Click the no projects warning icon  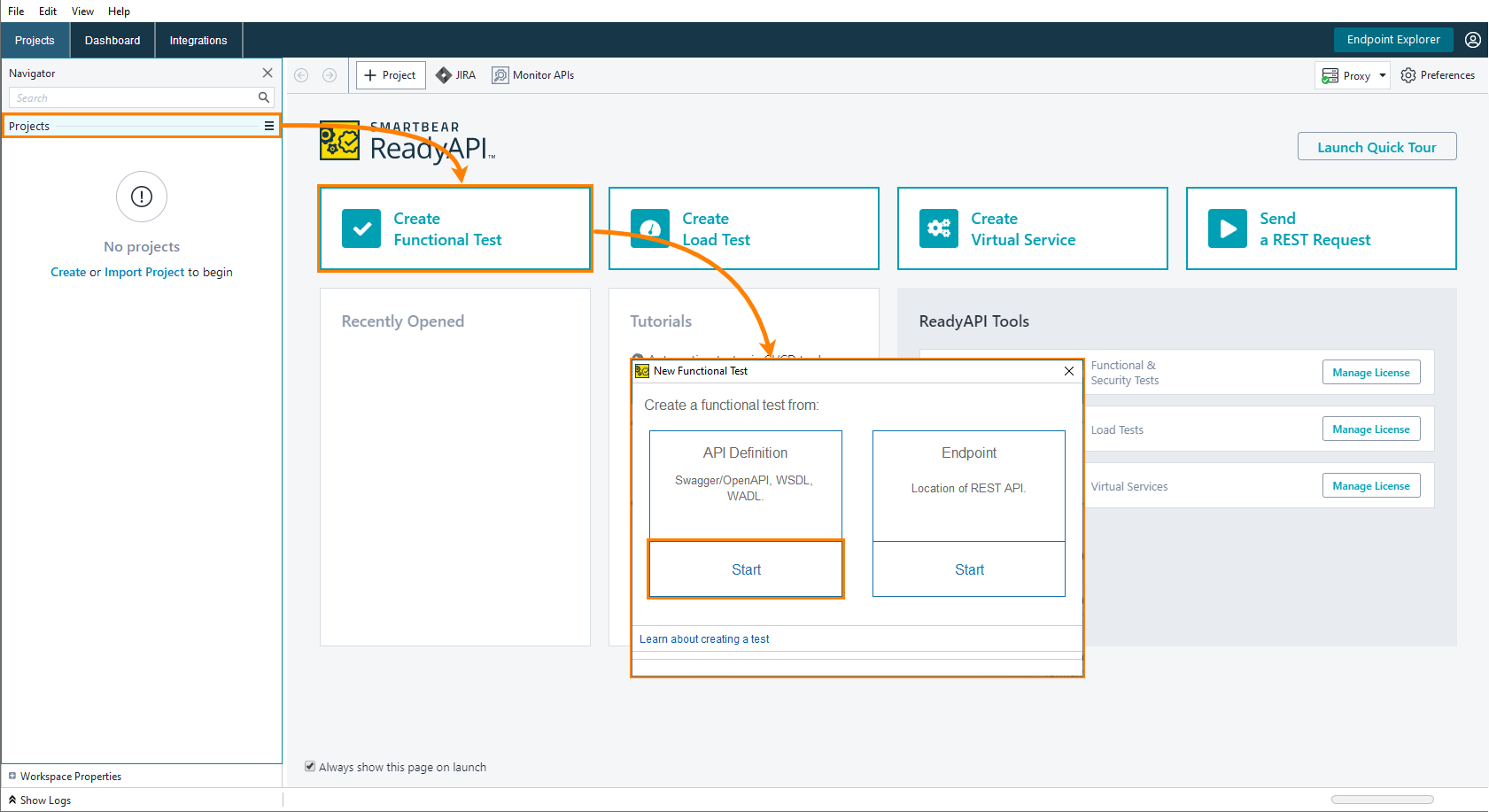point(142,197)
